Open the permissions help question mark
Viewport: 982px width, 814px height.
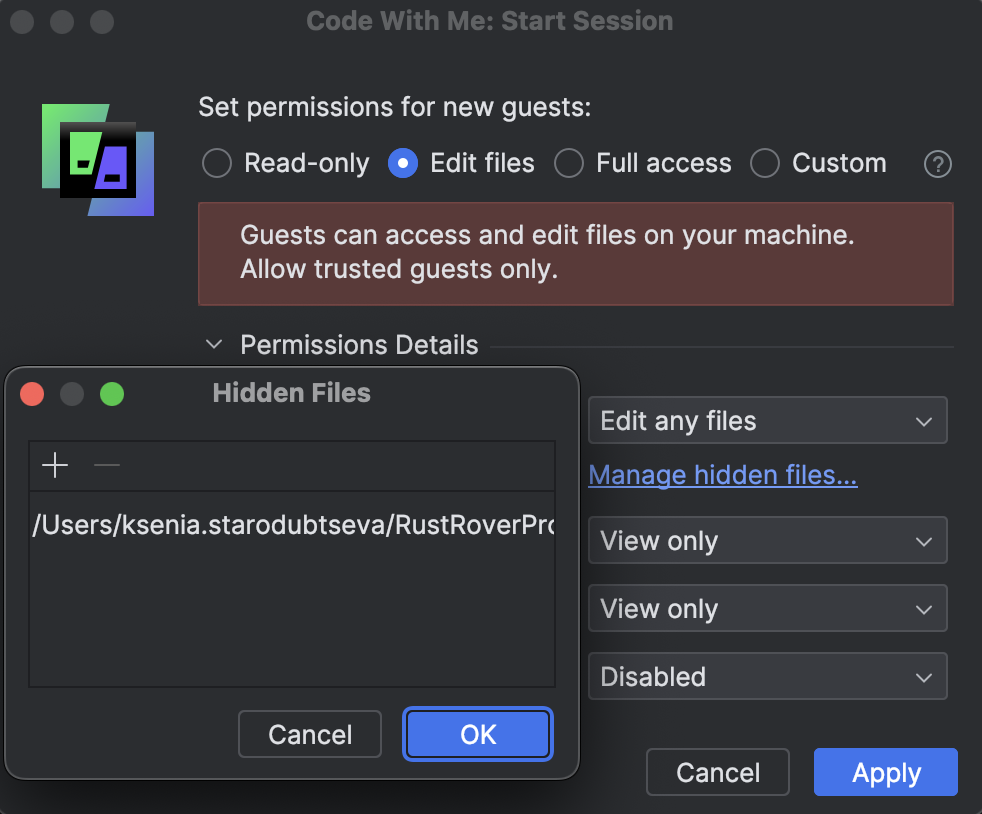coord(937,164)
